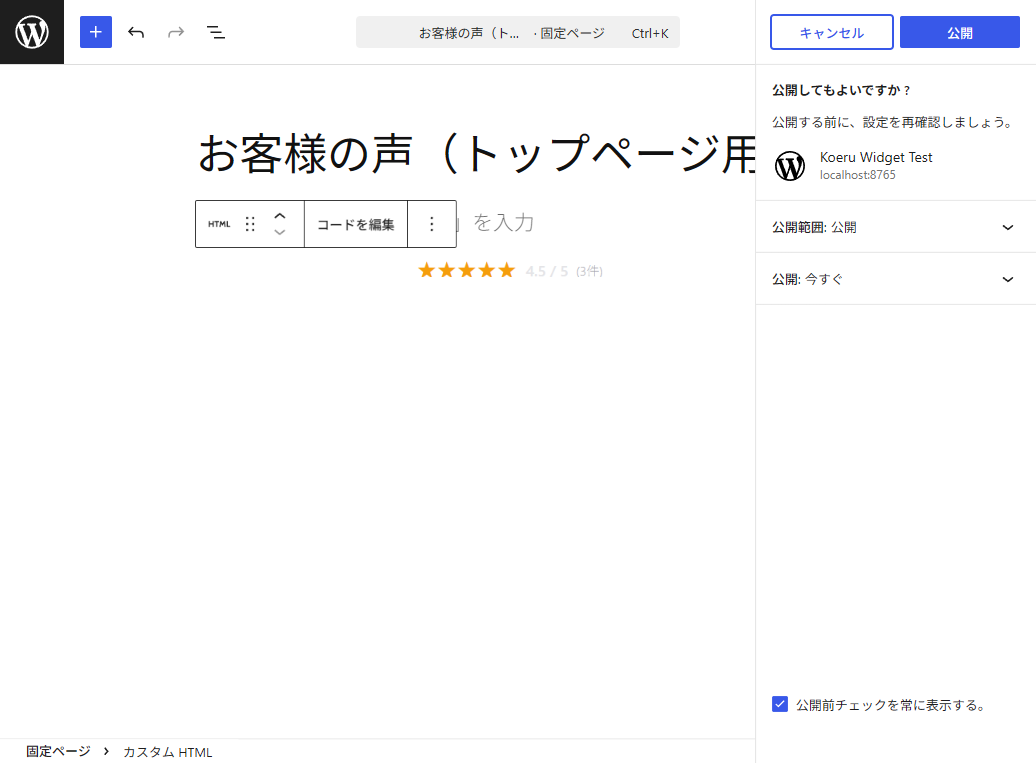The width and height of the screenshot is (1036, 763).
Task: Click the 公開してもよいですか？ heading
Action: tap(841, 91)
